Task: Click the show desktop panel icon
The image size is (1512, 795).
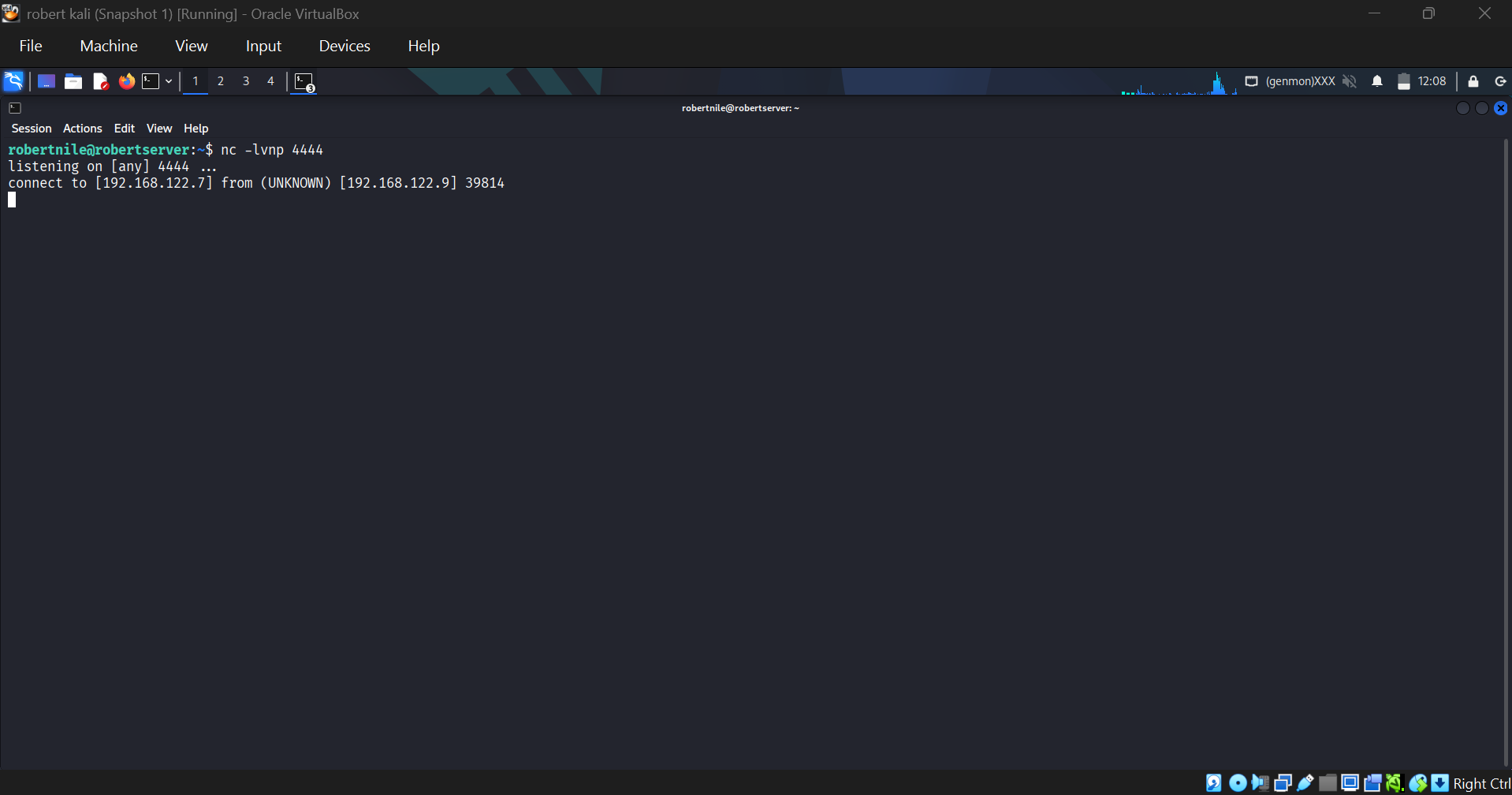Action: pyautogui.click(x=47, y=81)
